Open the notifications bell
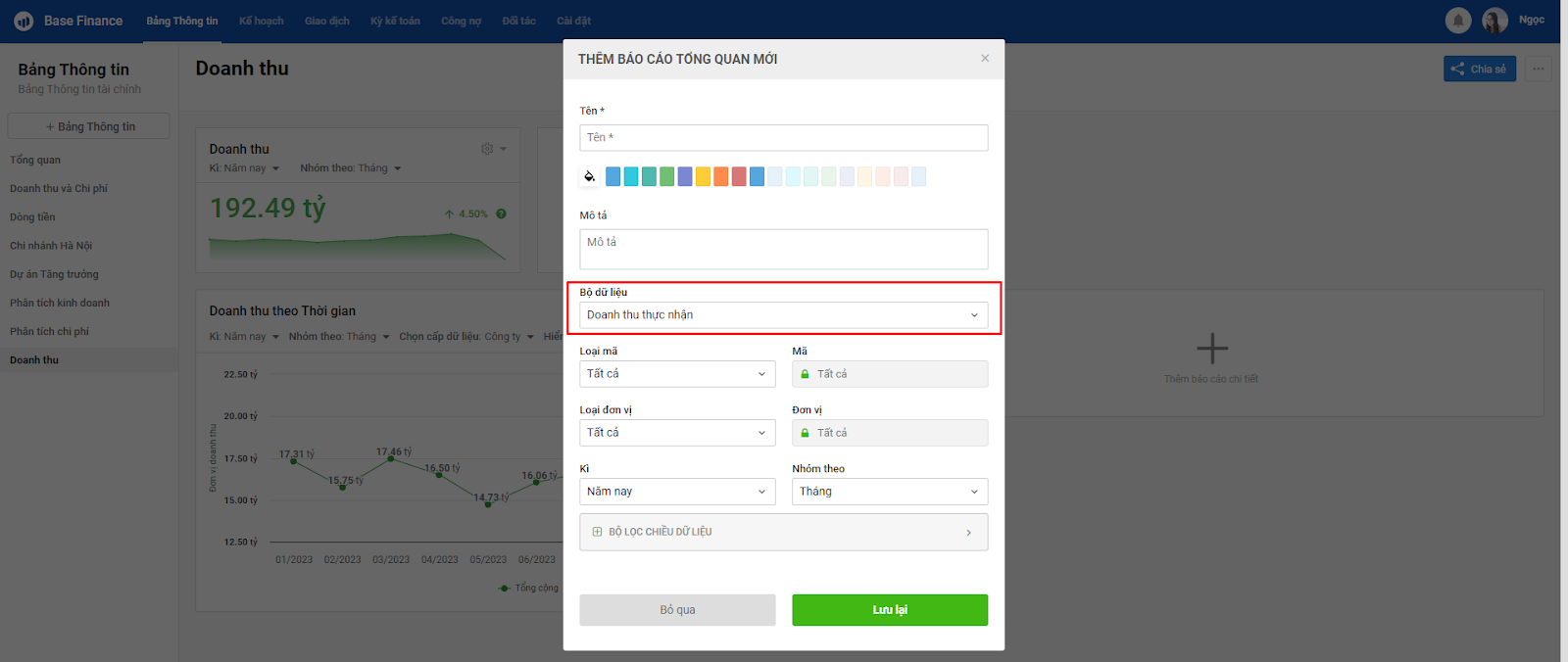This screenshot has width=1568, height=662. click(1458, 20)
